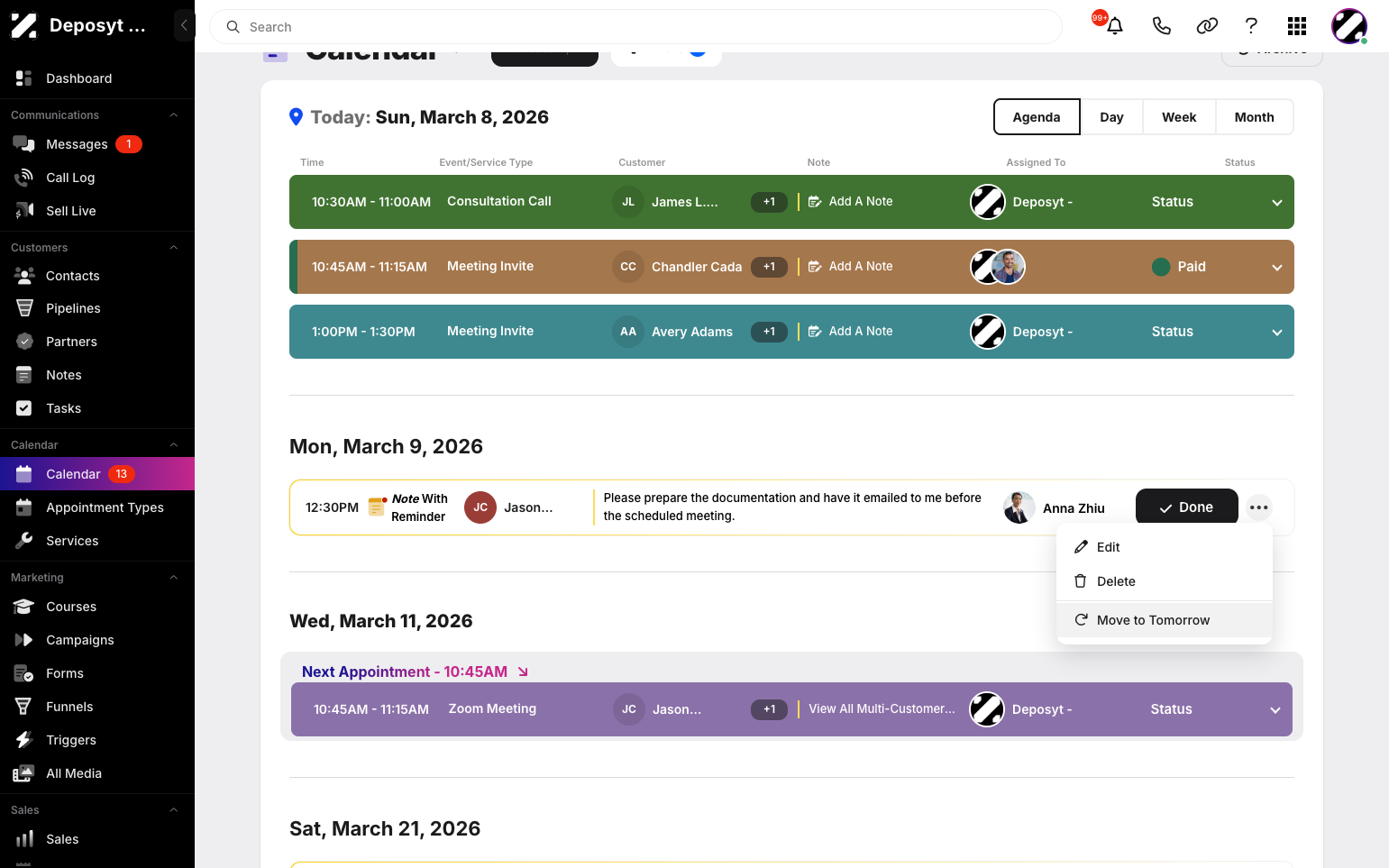This screenshot has height=868, width=1389.
Task: Expand the Chandler Cada Paid row chevron
Action: tap(1276, 268)
